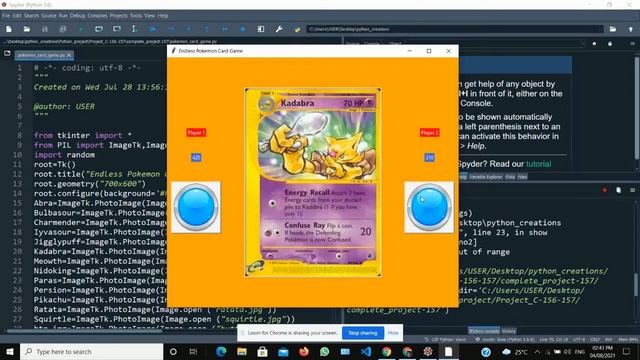Open the Help menu

(x=163, y=16)
